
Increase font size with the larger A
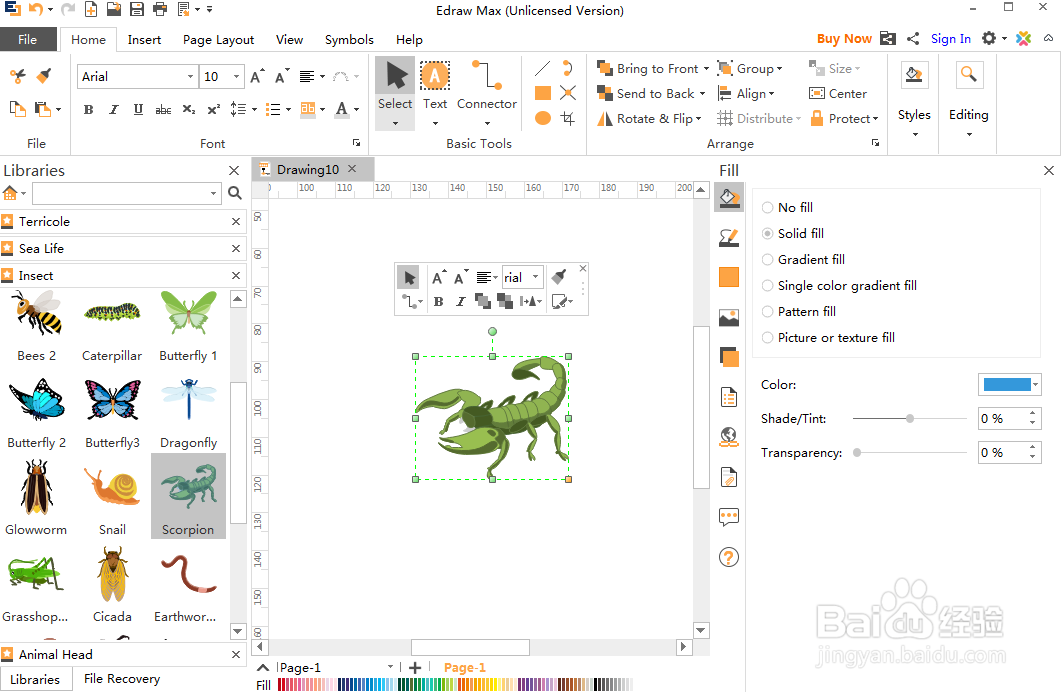coord(256,77)
